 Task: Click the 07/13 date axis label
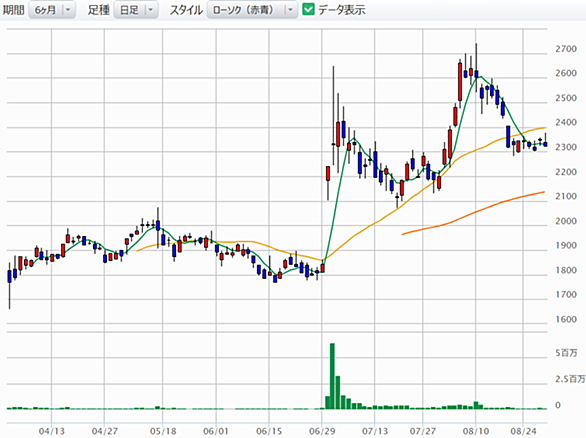coord(374,431)
